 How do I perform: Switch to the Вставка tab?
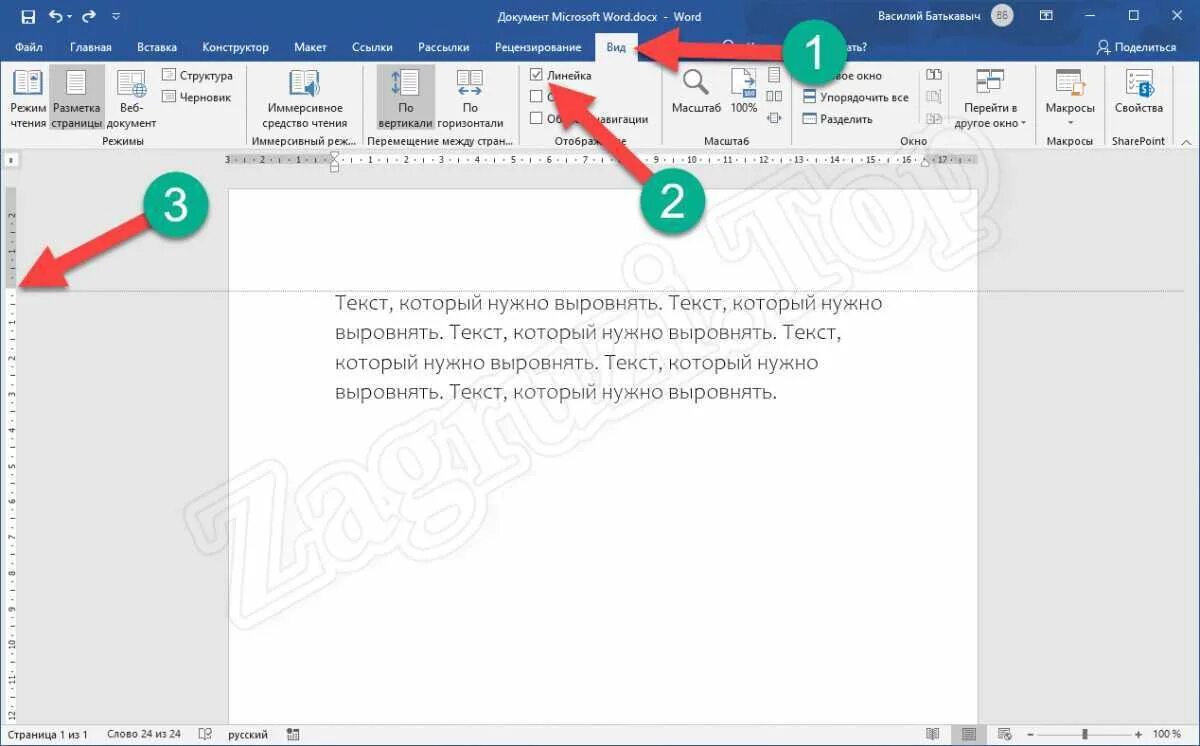(x=157, y=47)
